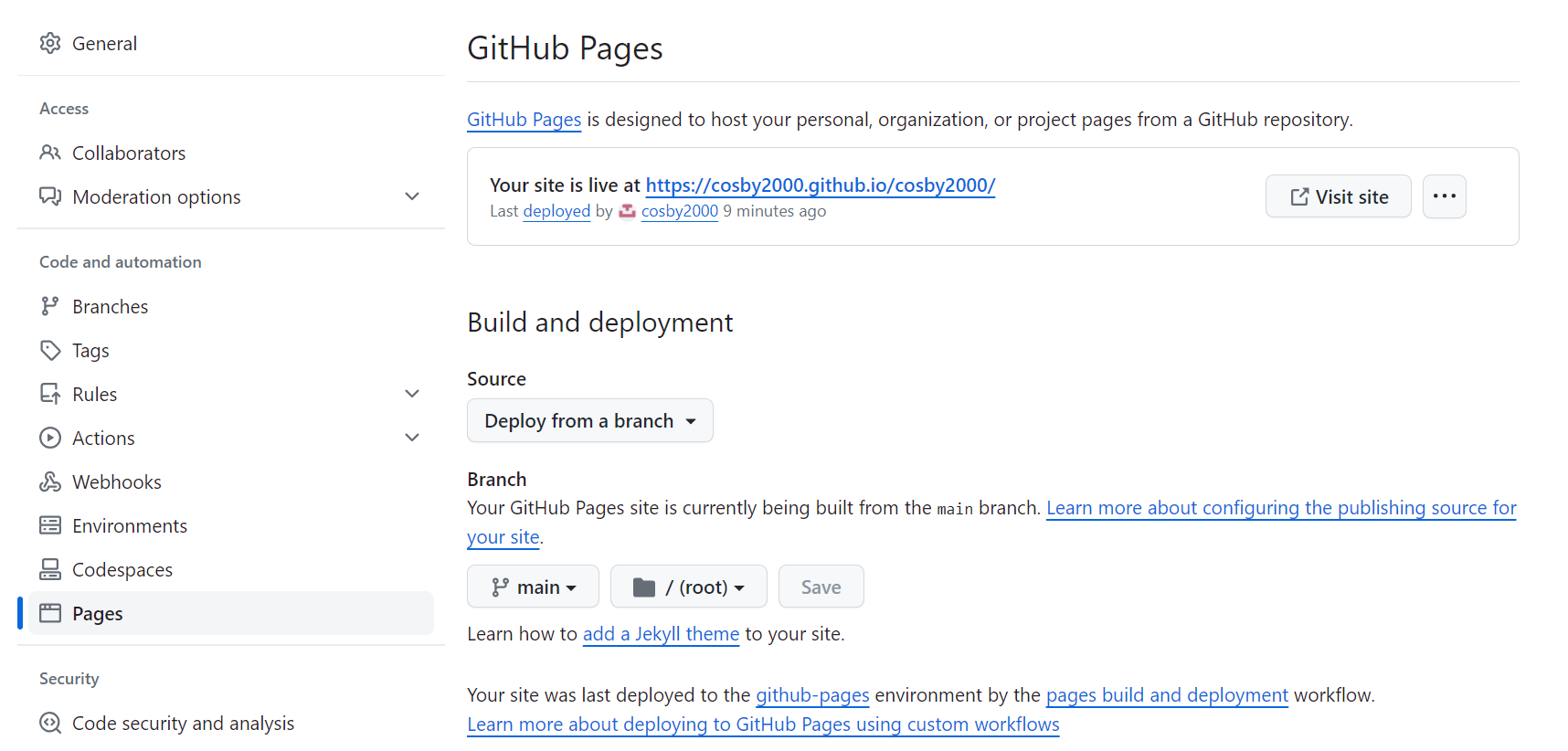The image size is (1568, 751).
Task: Click the GitHub Pages page heading
Action: click(x=565, y=48)
